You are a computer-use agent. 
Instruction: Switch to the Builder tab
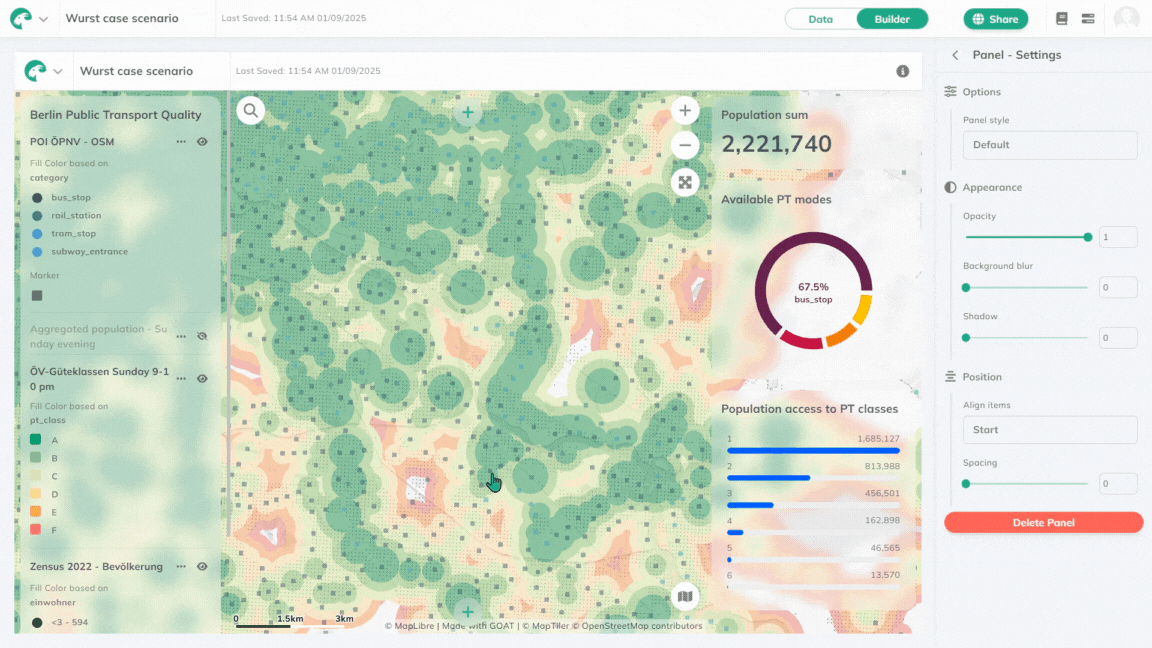(892, 19)
